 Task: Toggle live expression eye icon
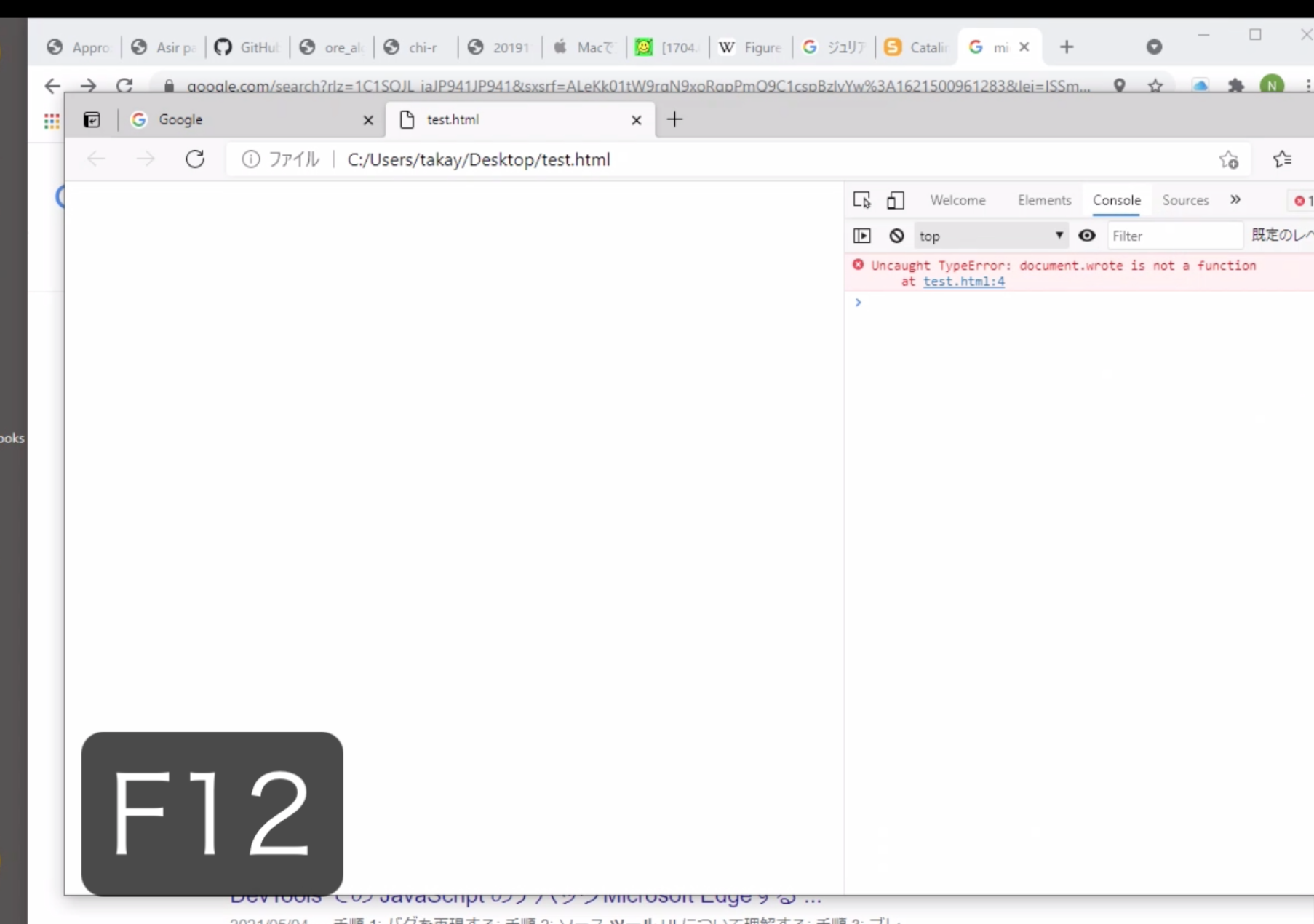(1087, 235)
